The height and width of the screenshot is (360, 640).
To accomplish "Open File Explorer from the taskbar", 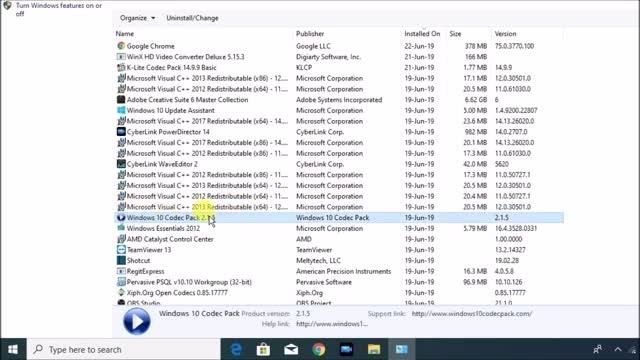I will pos(374,349).
